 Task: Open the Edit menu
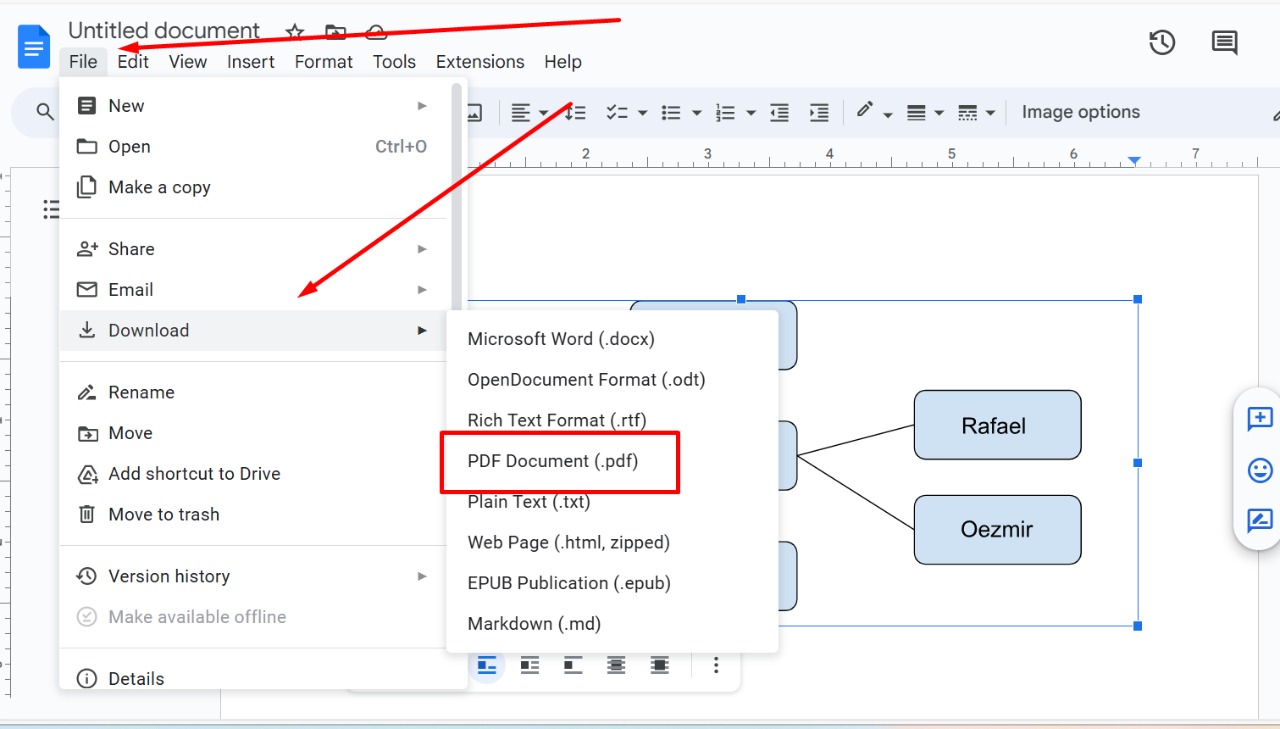pos(133,62)
